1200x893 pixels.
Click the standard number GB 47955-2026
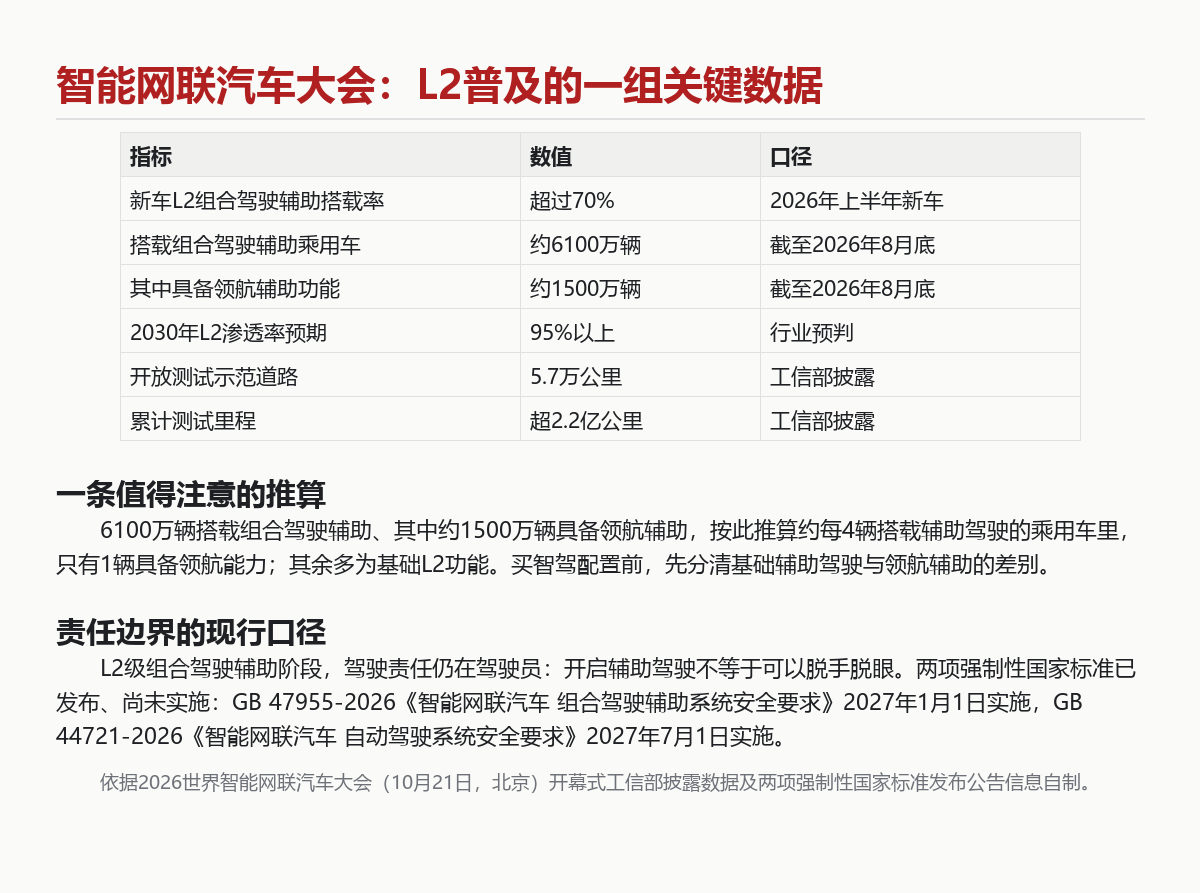coord(316,702)
